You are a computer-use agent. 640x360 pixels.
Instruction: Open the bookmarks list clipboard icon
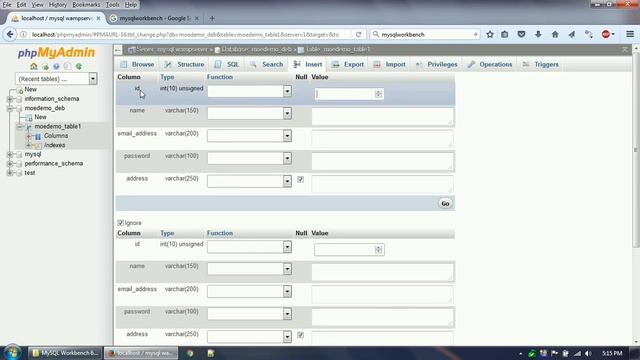(505, 35)
